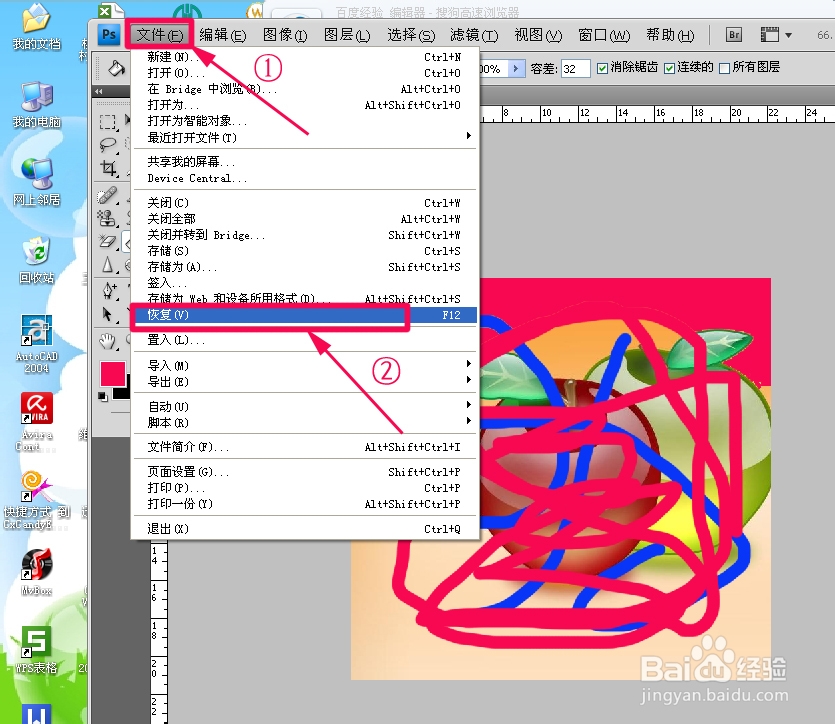The width and height of the screenshot is (835, 724).
Task: Launch Bridge via the Br toolbar icon
Action: [x=734, y=34]
